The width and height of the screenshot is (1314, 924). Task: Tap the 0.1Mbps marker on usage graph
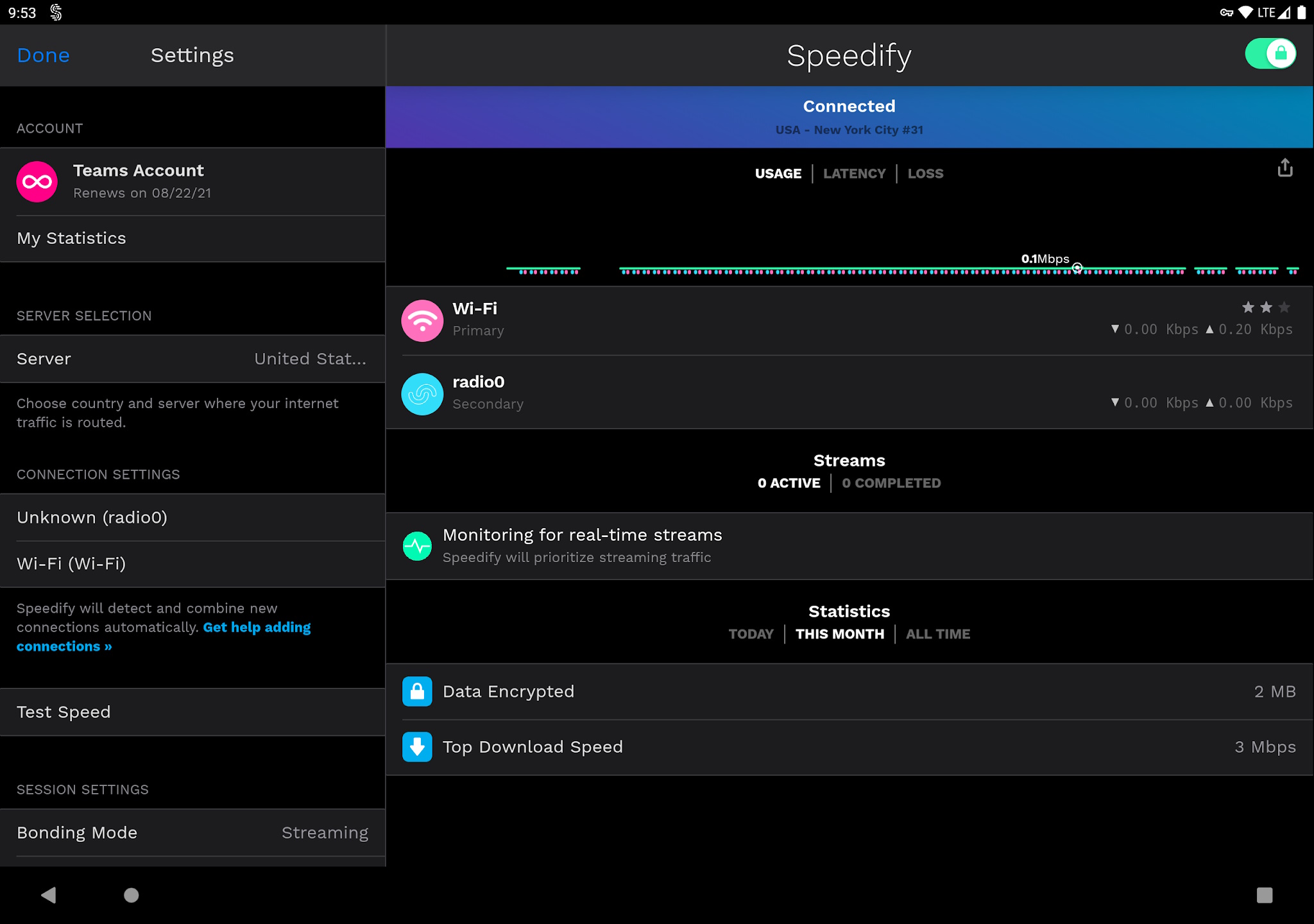[1077, 268]
